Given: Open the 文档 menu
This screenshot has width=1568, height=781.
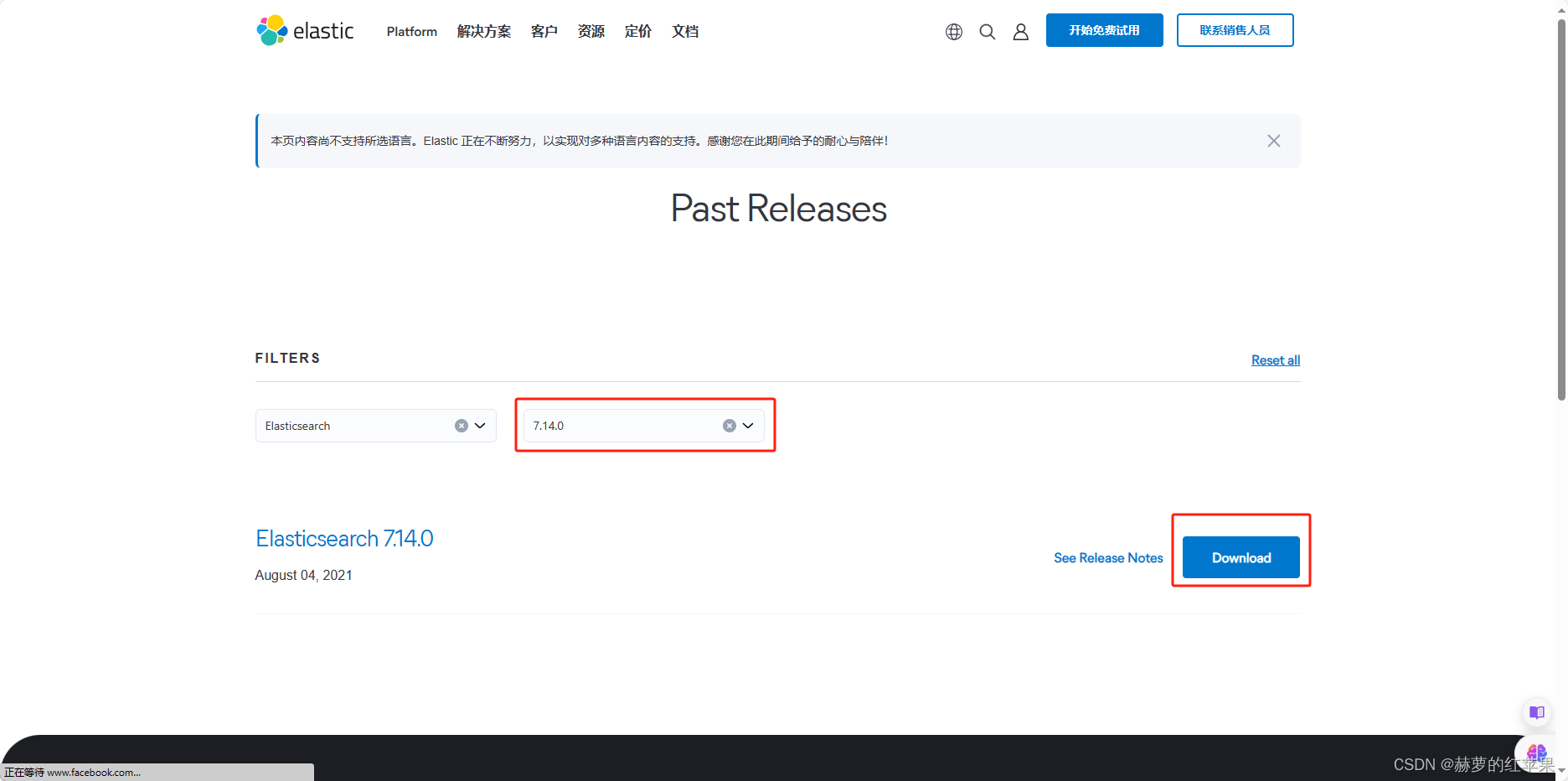Looking at the screenshot, I should pos(685,32).
